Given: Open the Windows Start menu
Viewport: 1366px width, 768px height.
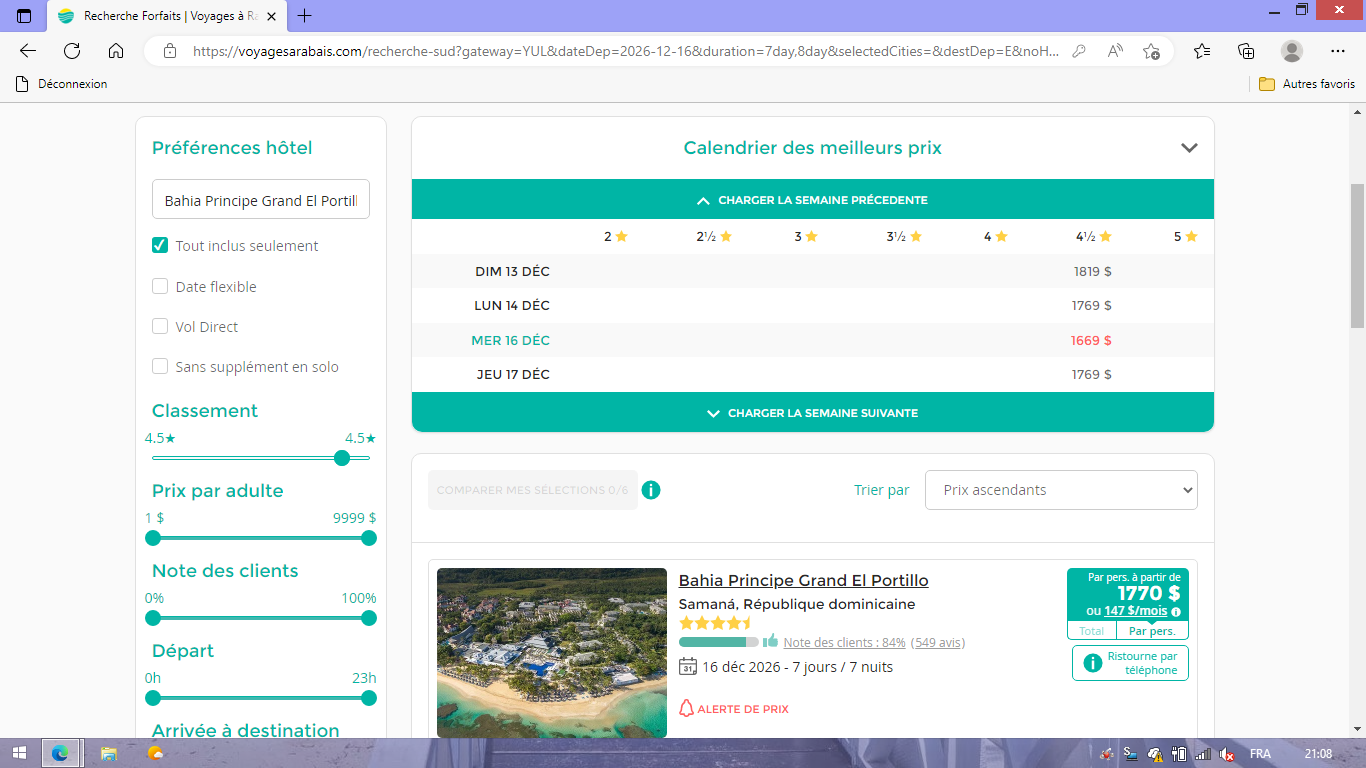Looking at the screenshot, I should (x=18, y=753).
